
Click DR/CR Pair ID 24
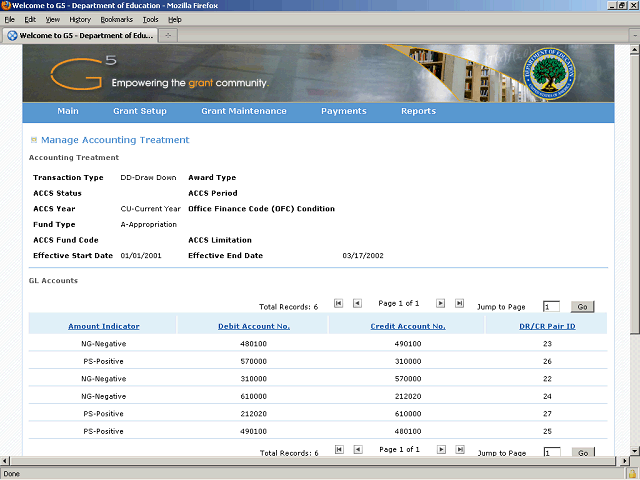coord(547,396)
